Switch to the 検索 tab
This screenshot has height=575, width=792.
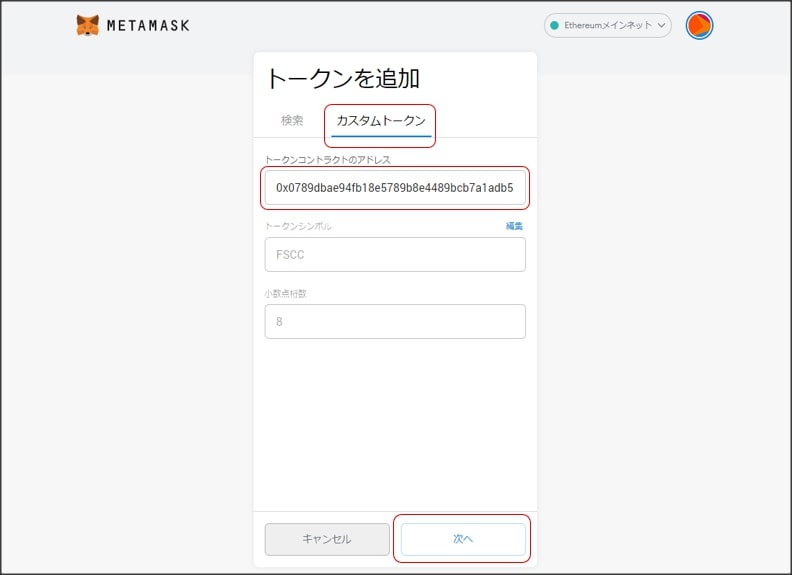pos(292,120)
